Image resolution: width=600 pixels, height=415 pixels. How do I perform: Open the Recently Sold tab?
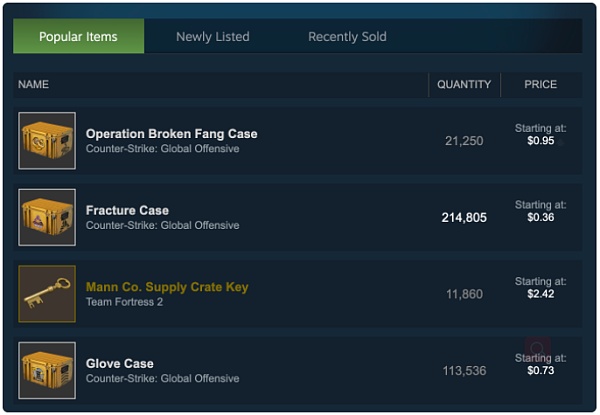click(x=347, y=37)
